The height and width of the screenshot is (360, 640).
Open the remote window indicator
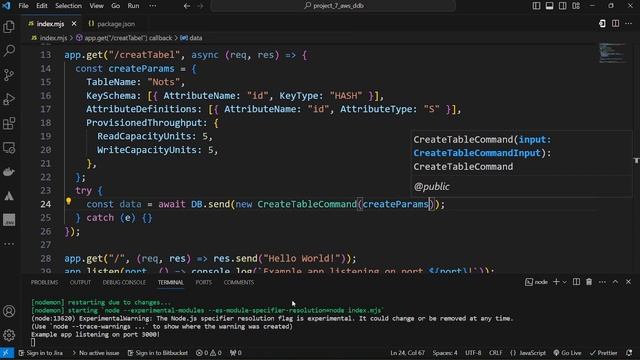7,353
